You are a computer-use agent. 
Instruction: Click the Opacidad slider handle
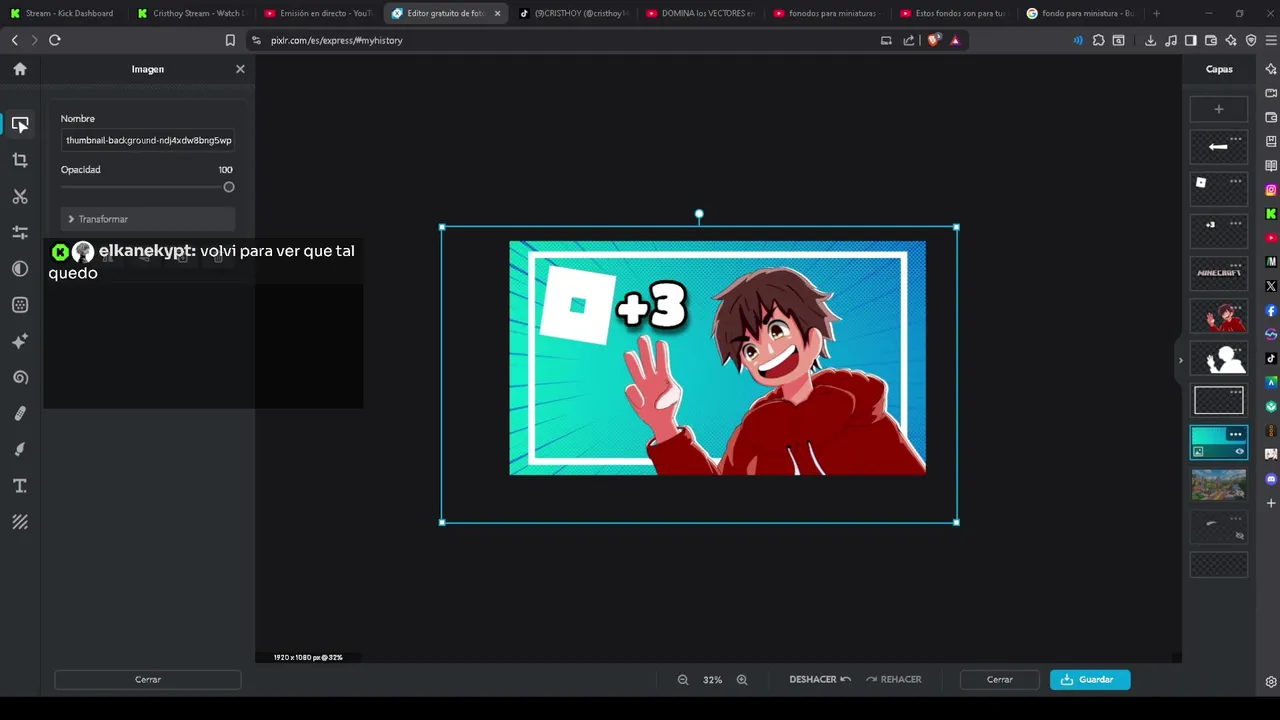(229, 187)
